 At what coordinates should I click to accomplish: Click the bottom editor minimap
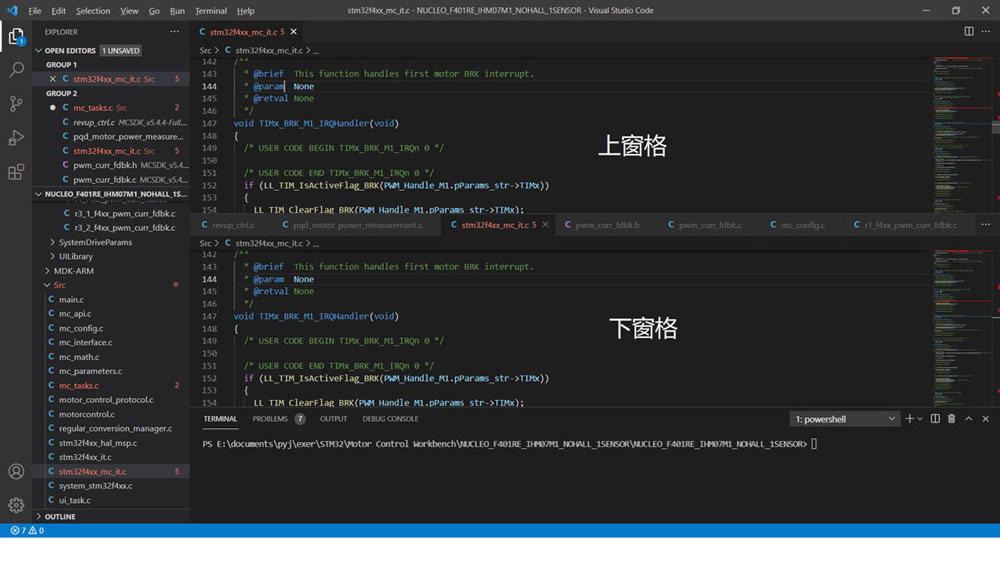(962, 328)
